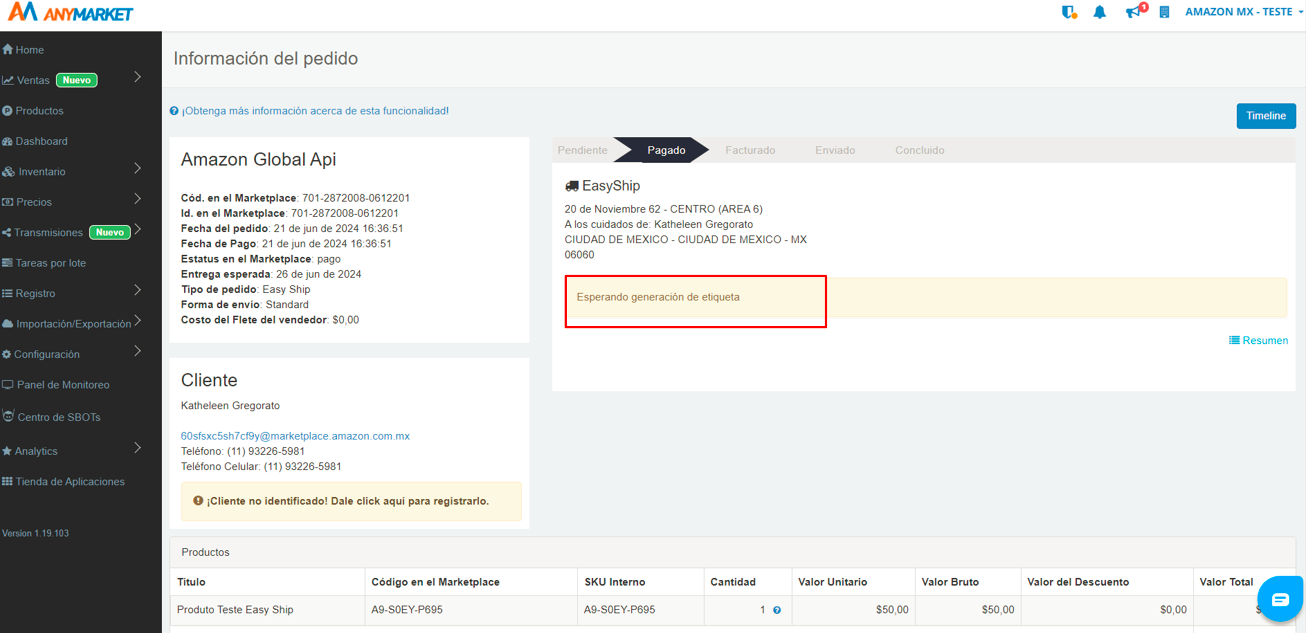This screenshot has height=633, width=1306.
Task: Click the Timeline button
Action: (1266, 116)
